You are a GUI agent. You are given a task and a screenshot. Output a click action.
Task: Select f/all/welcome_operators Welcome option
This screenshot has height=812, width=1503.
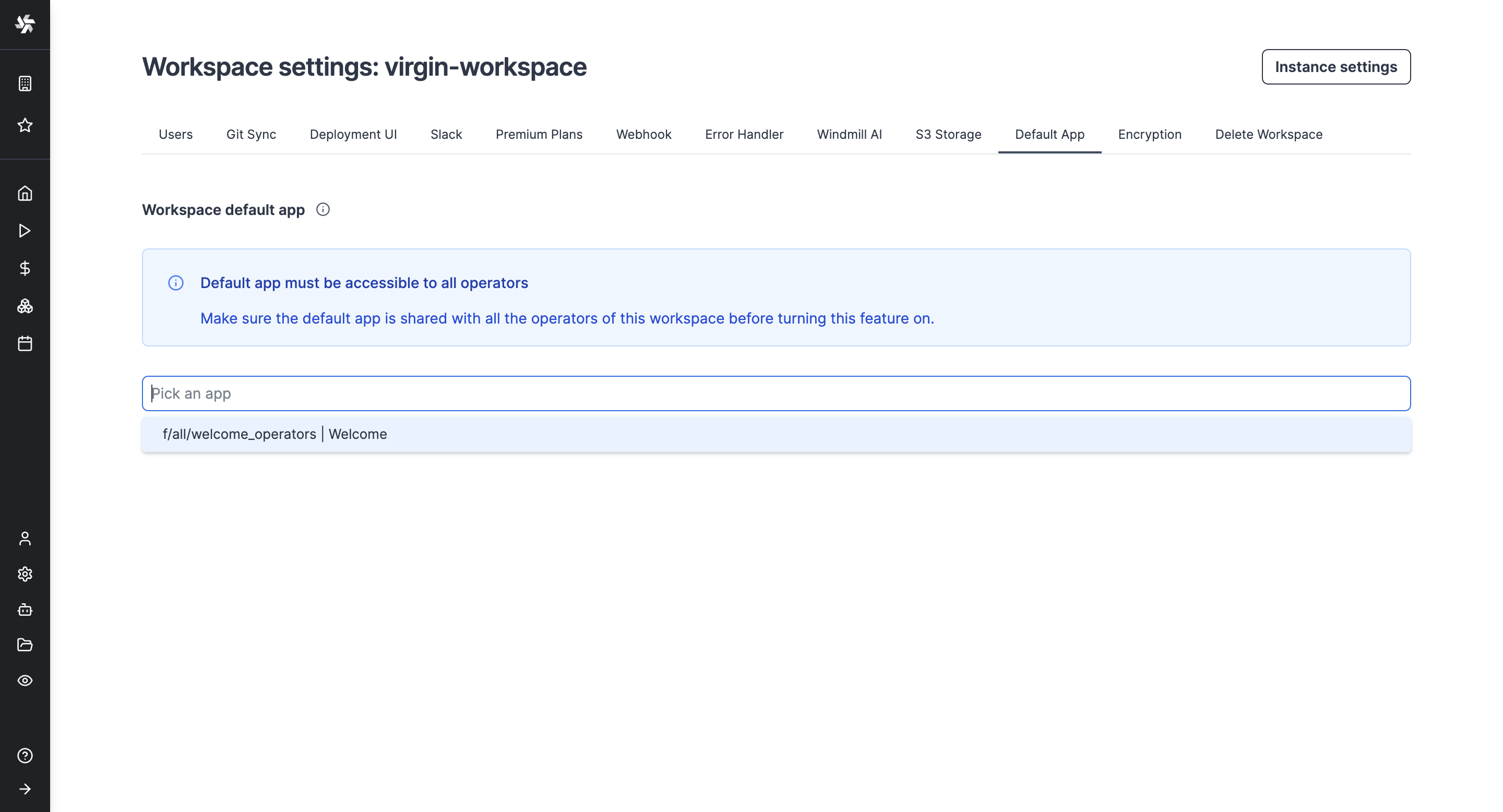point(275,434)
